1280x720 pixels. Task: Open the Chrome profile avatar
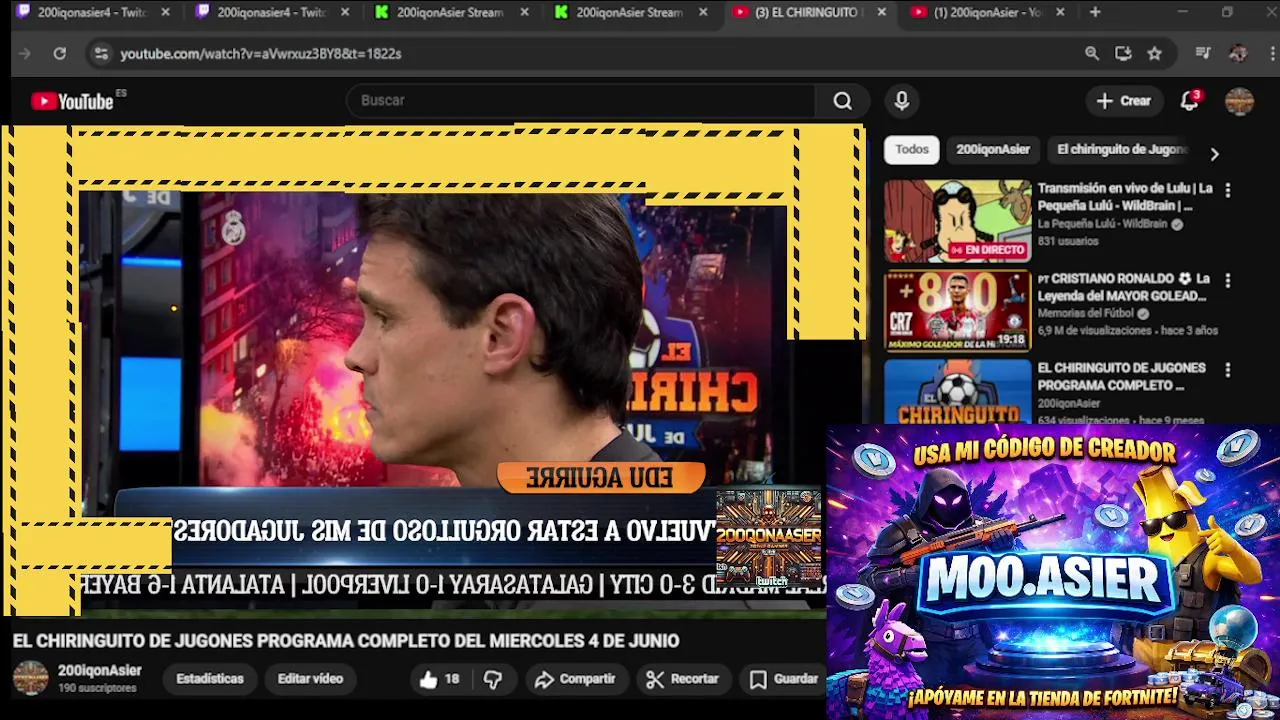[1238, 54]
